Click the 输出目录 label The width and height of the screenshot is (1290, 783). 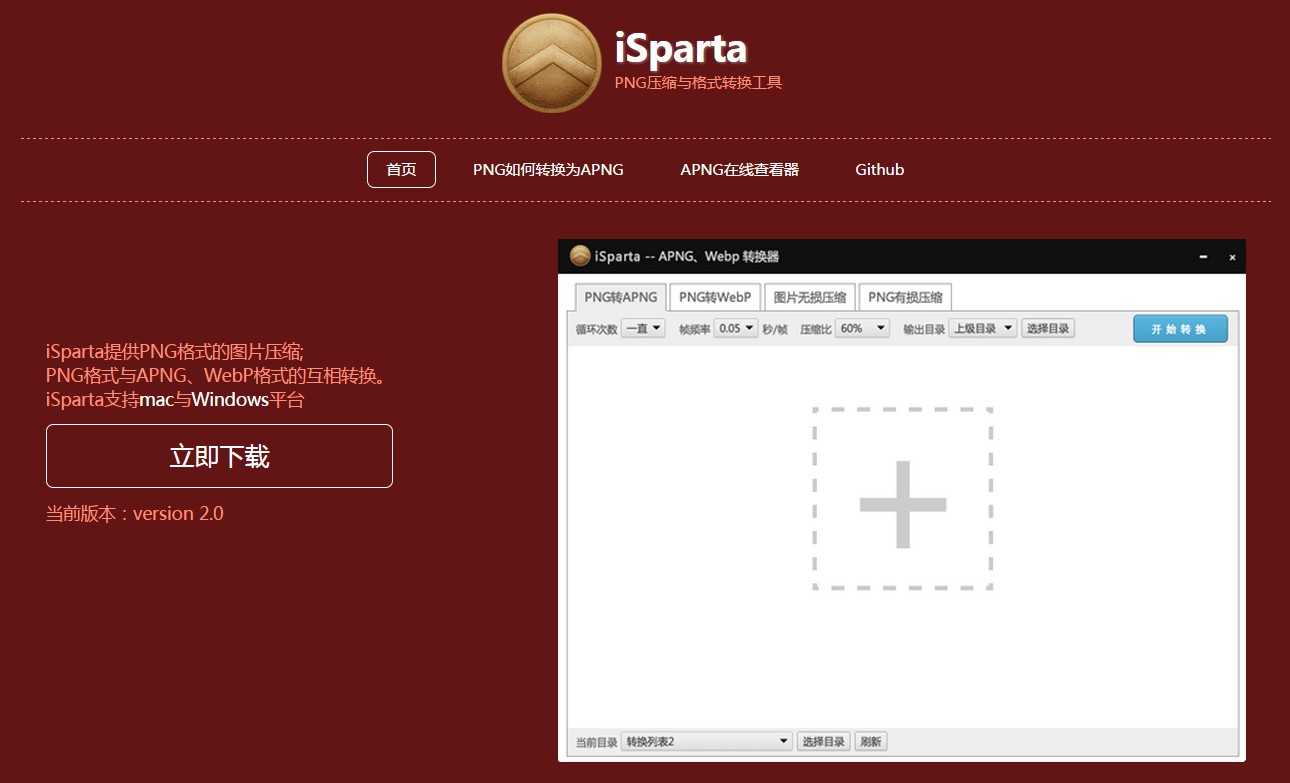coord(924,329)
